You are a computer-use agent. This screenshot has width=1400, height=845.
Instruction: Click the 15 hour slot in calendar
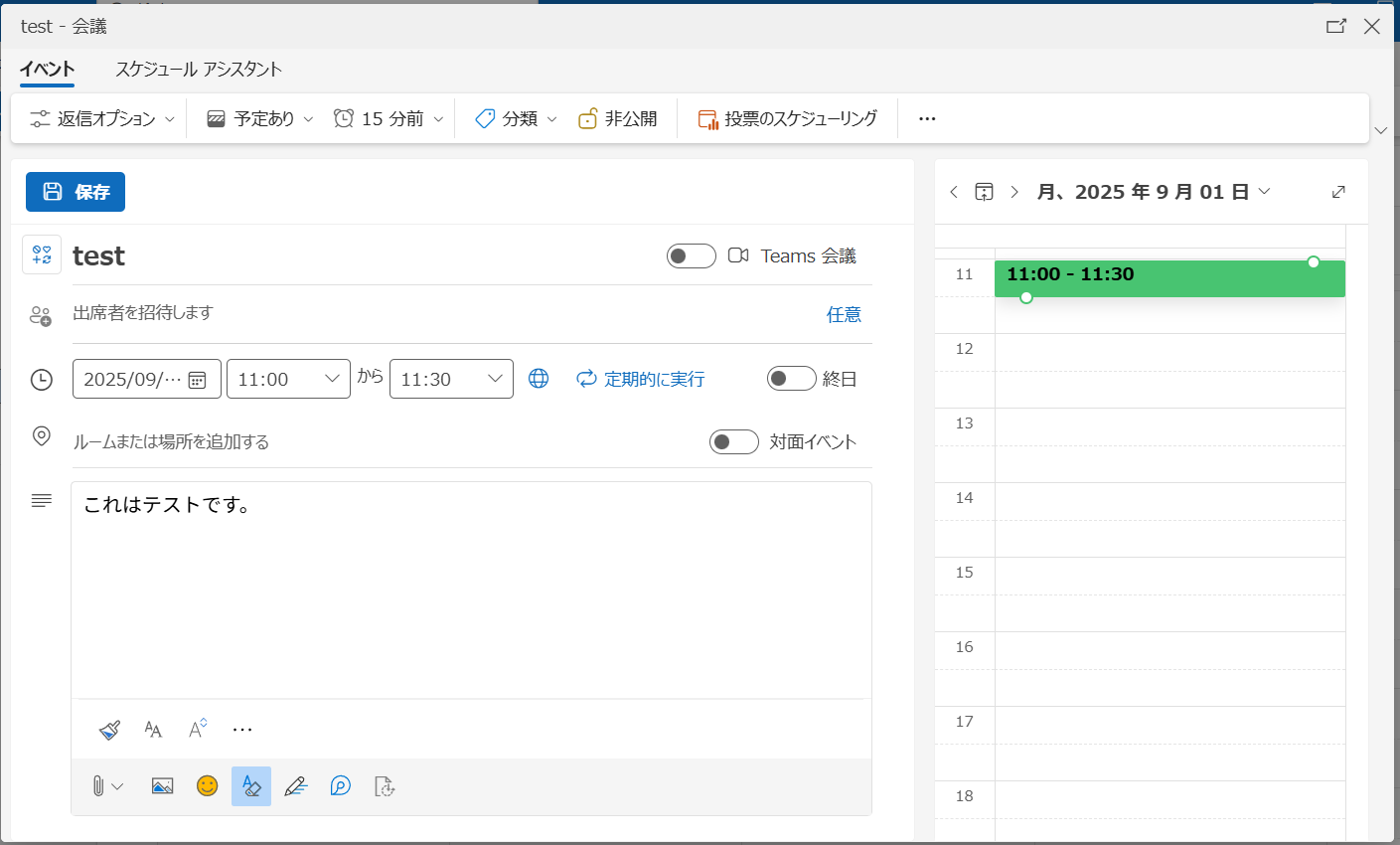click(x=1169, y=576)
